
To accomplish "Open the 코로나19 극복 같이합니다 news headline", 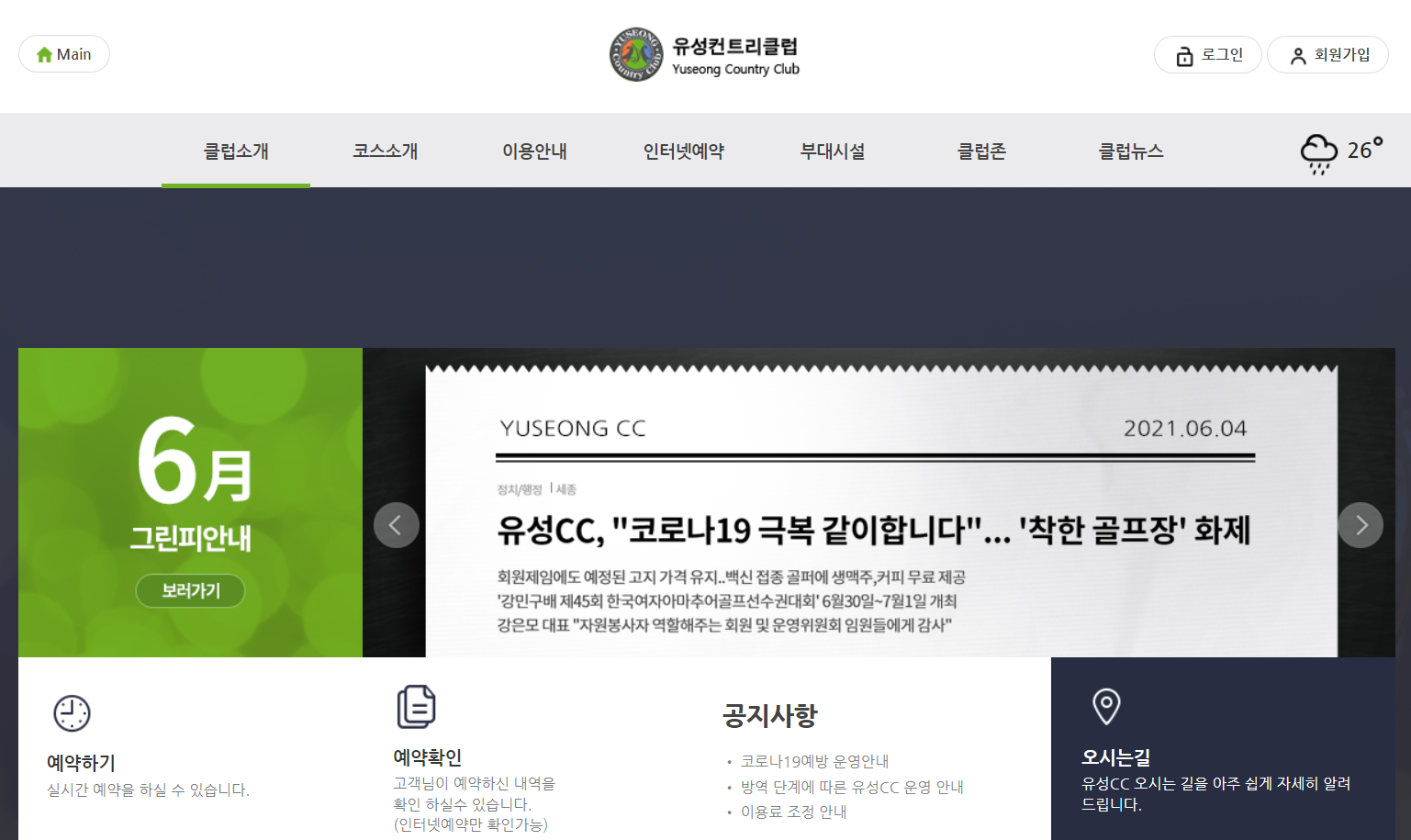I will [874, 530].
